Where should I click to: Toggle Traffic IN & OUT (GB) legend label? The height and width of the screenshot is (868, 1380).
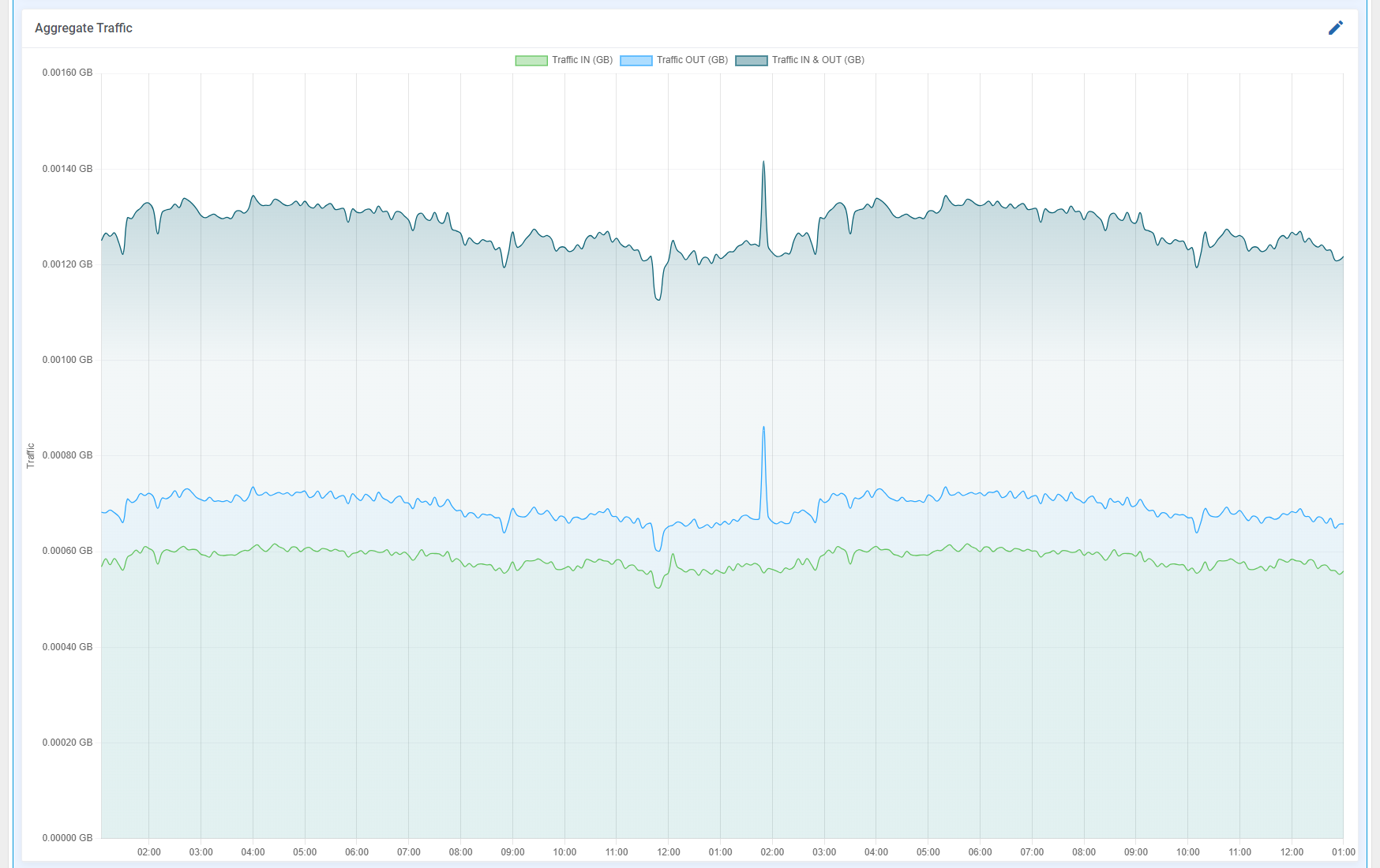(x=818, y=60)
